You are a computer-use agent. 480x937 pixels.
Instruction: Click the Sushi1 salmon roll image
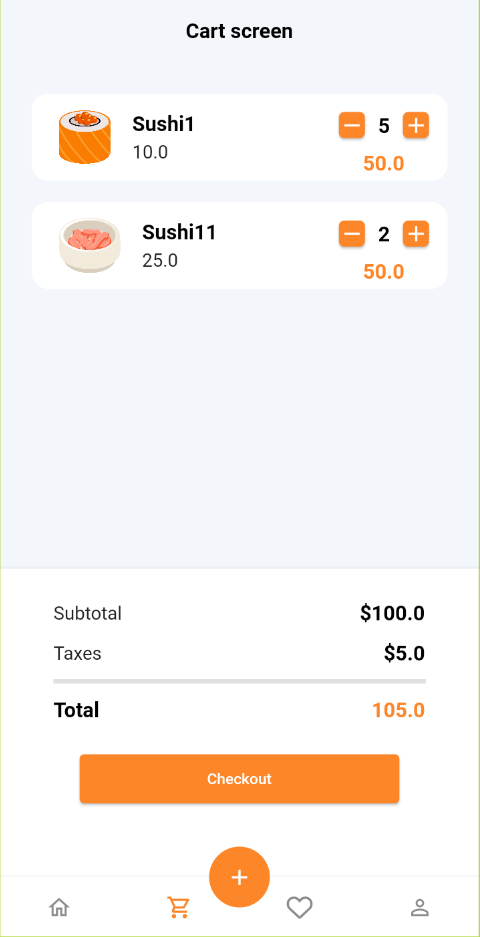click(x=85, y=137)
